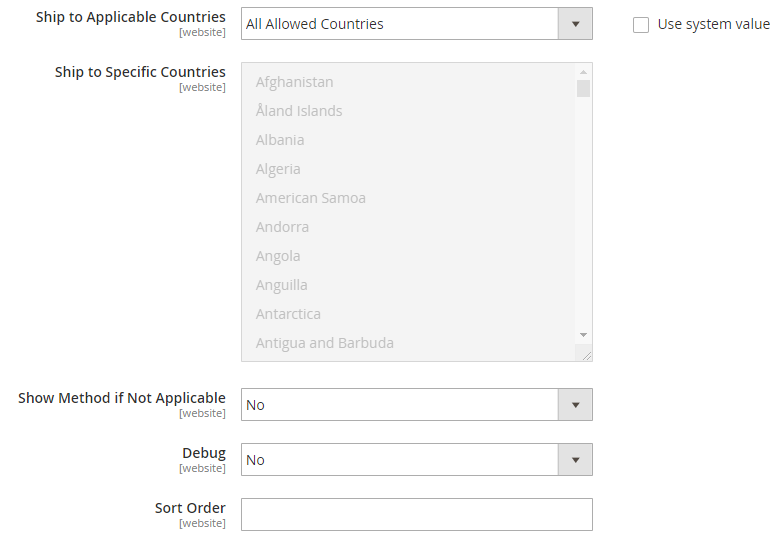Choose Andorra from the countries list

coord(282,227)
